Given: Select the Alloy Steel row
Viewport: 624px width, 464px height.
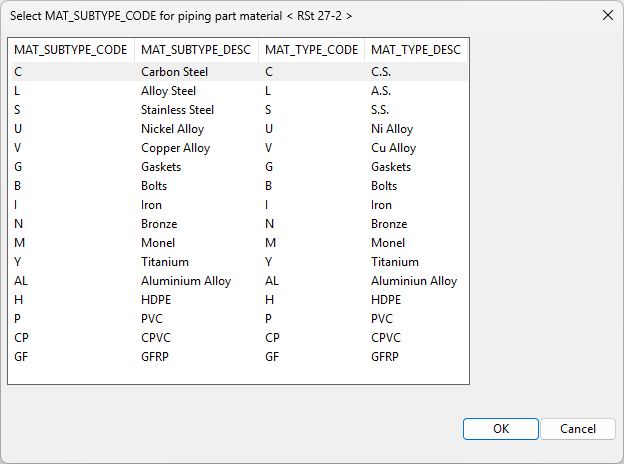Looking at the screenshot, I should (x=168, y=91).
